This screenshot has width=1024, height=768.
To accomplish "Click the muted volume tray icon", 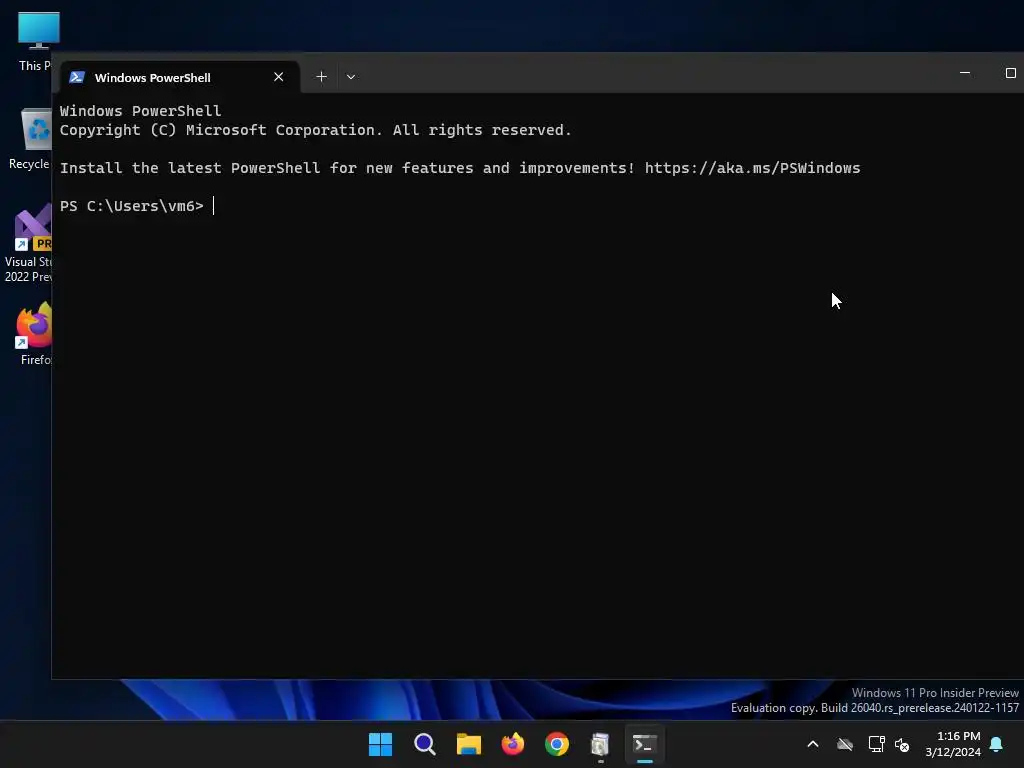I will 902,744.
